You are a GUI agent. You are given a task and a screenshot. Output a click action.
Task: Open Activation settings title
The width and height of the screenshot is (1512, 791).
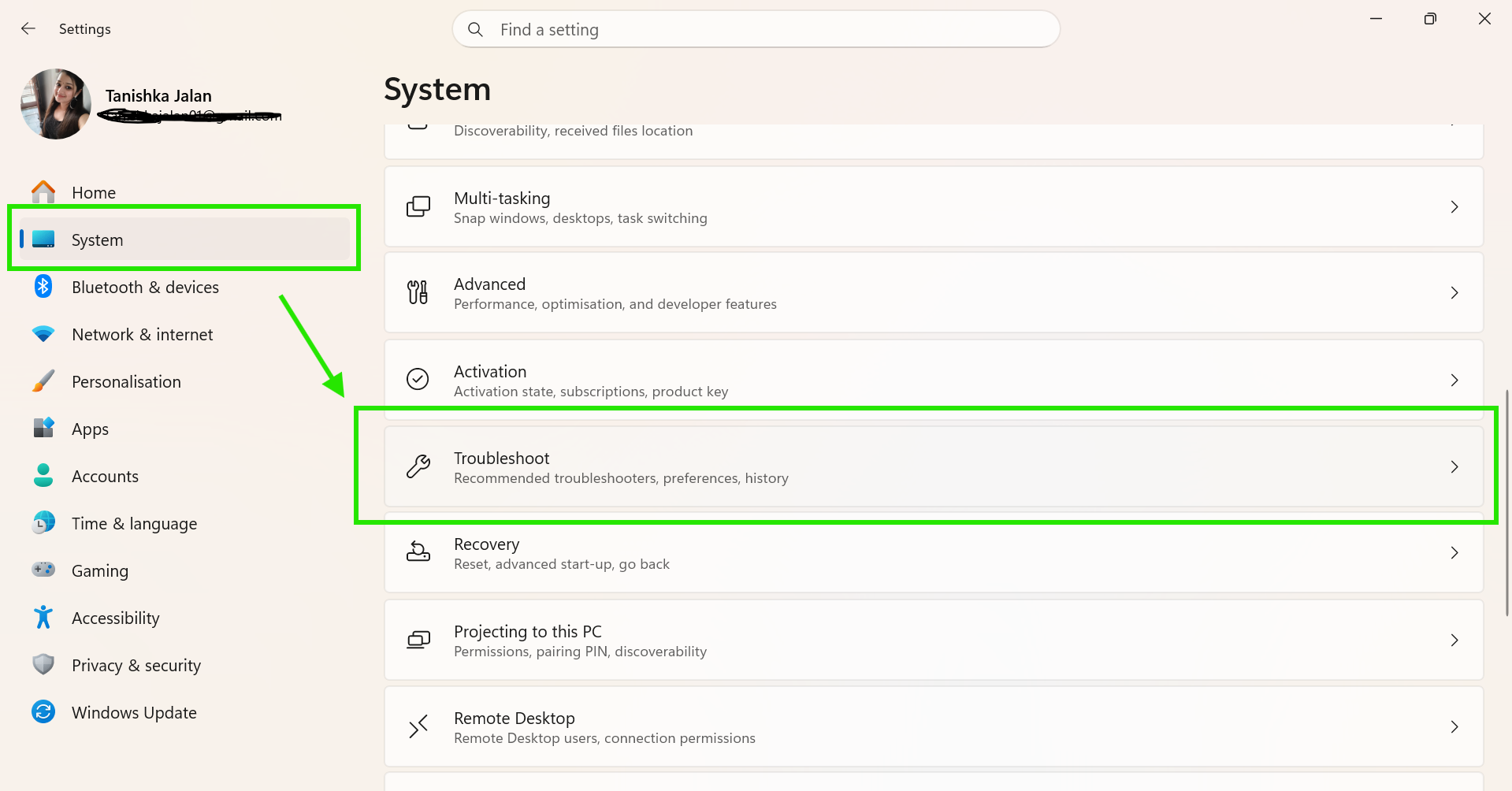pyautogui.click(x=490, y=371)
